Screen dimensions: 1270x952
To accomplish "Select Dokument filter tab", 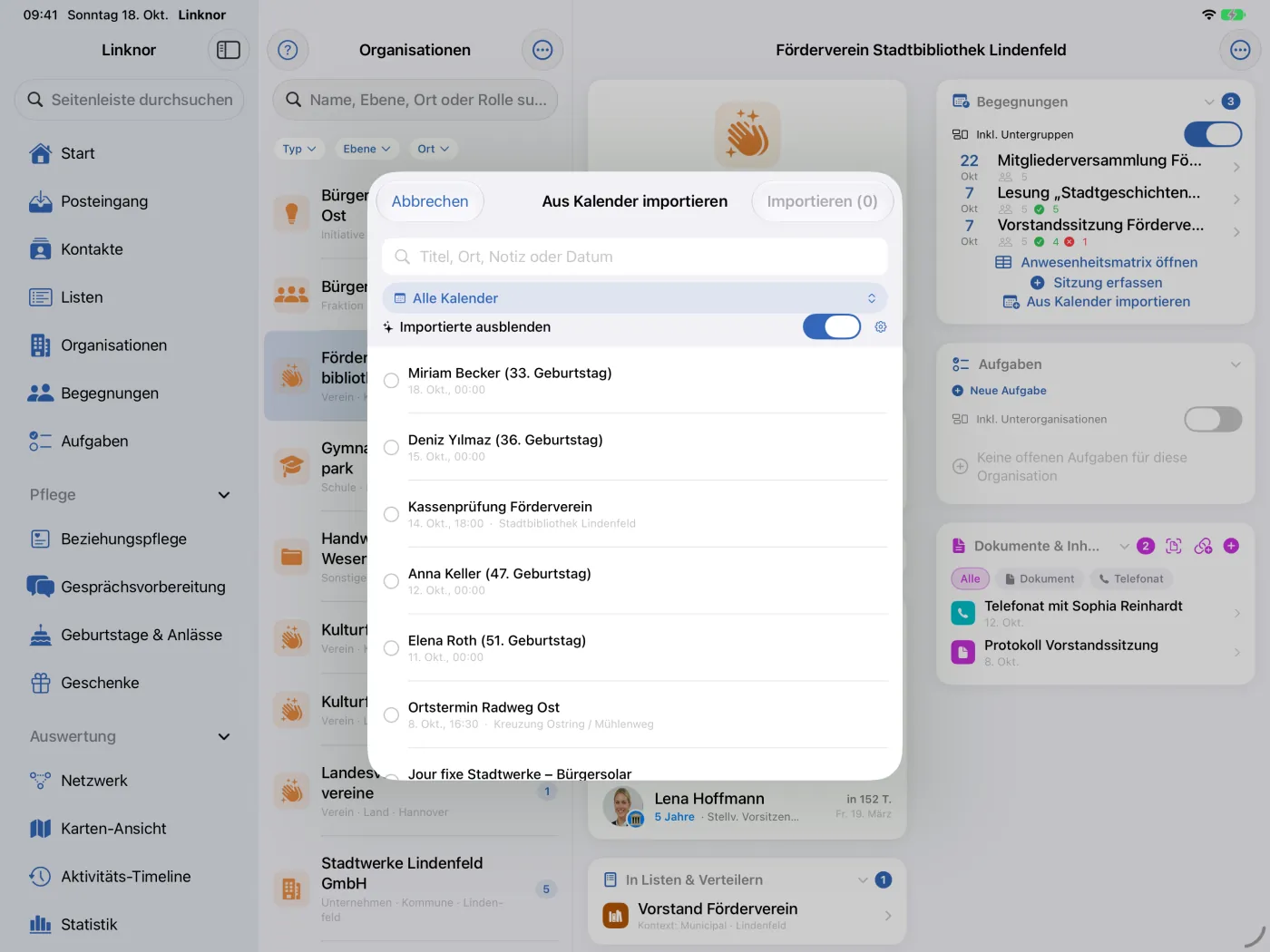I will [1038, 578].
